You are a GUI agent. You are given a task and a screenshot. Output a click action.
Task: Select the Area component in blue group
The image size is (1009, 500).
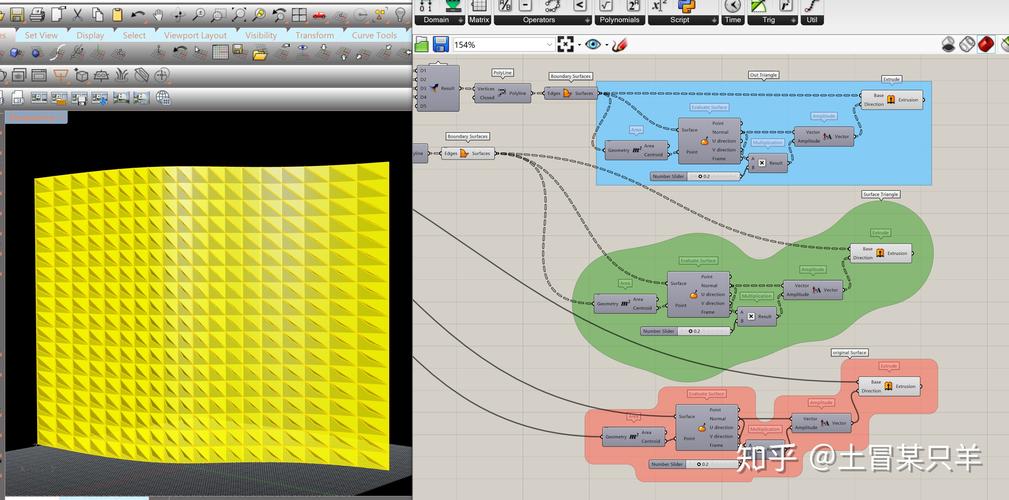[x=636, y=150]
